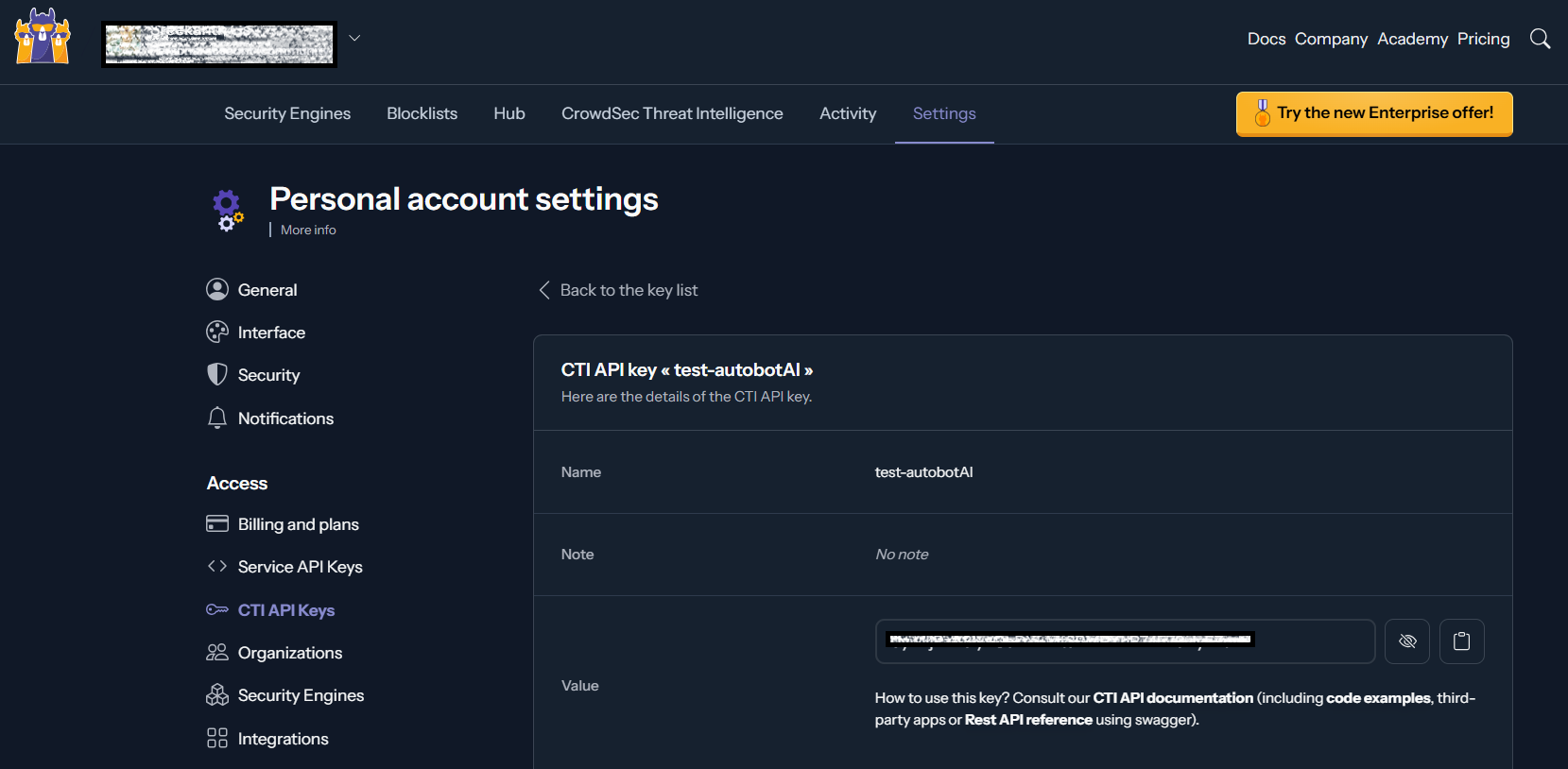Copy the API key with clipboard icon
Viewport: 1568px width, 769px height.
(x=1461, y=641)
